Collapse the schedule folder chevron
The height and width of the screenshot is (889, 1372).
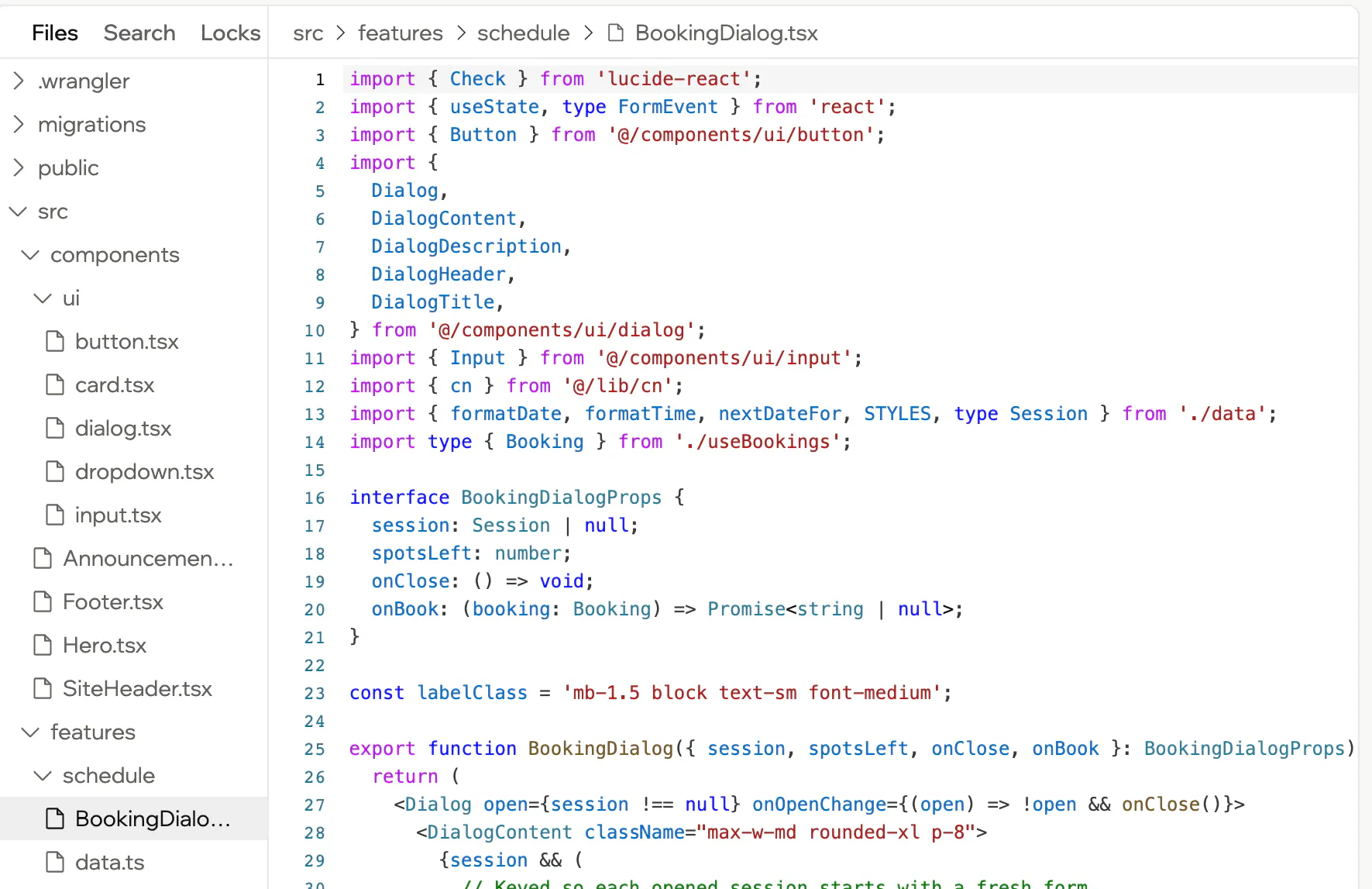[x=43, y=775]
